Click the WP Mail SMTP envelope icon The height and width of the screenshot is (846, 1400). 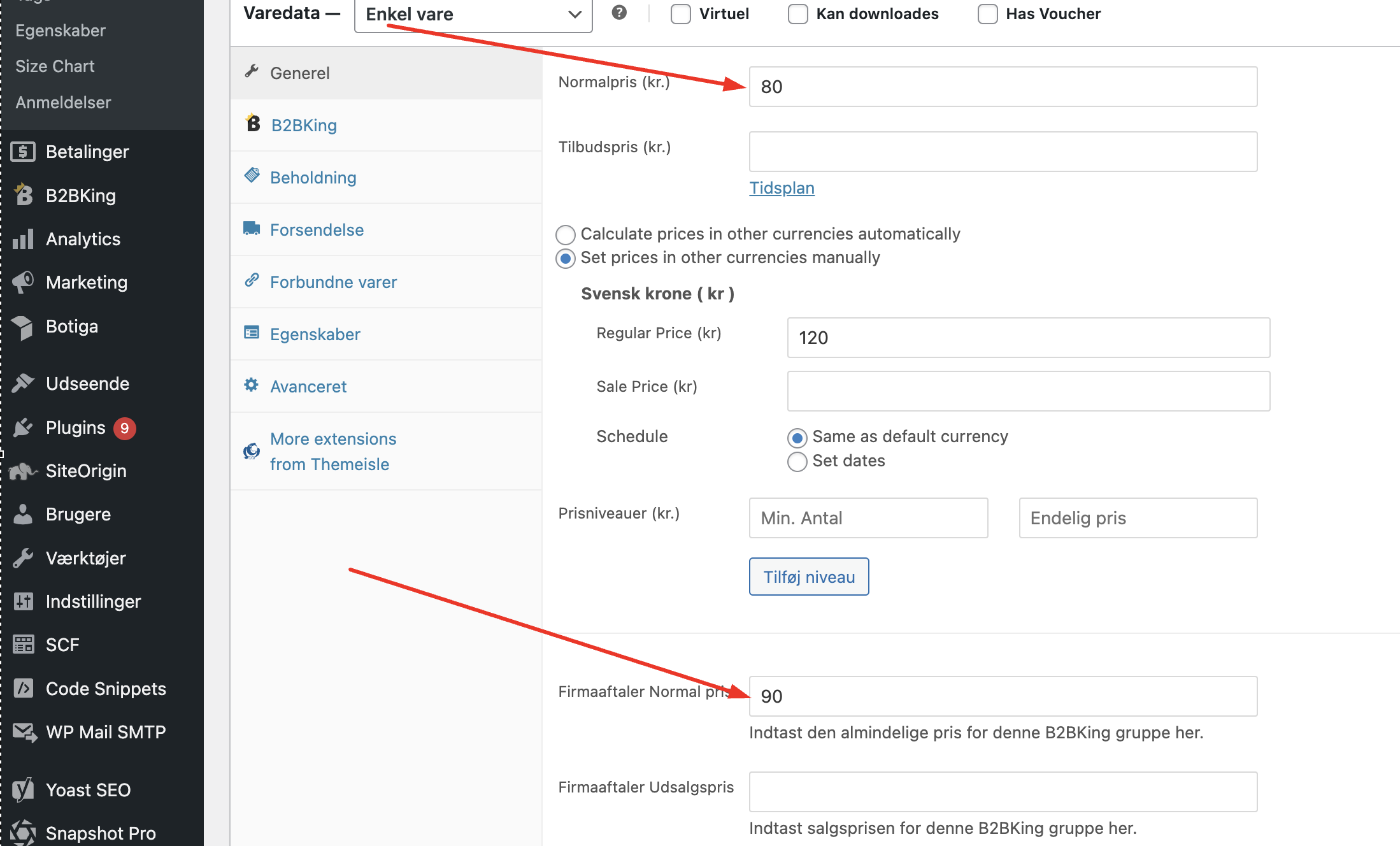tap(24, 732)
